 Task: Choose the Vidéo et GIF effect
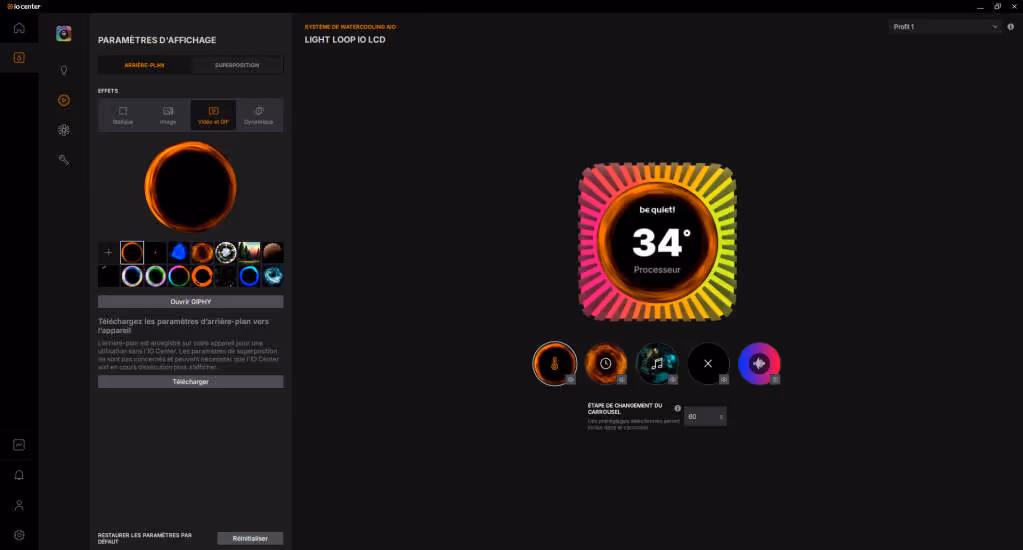tap(213, 115)
